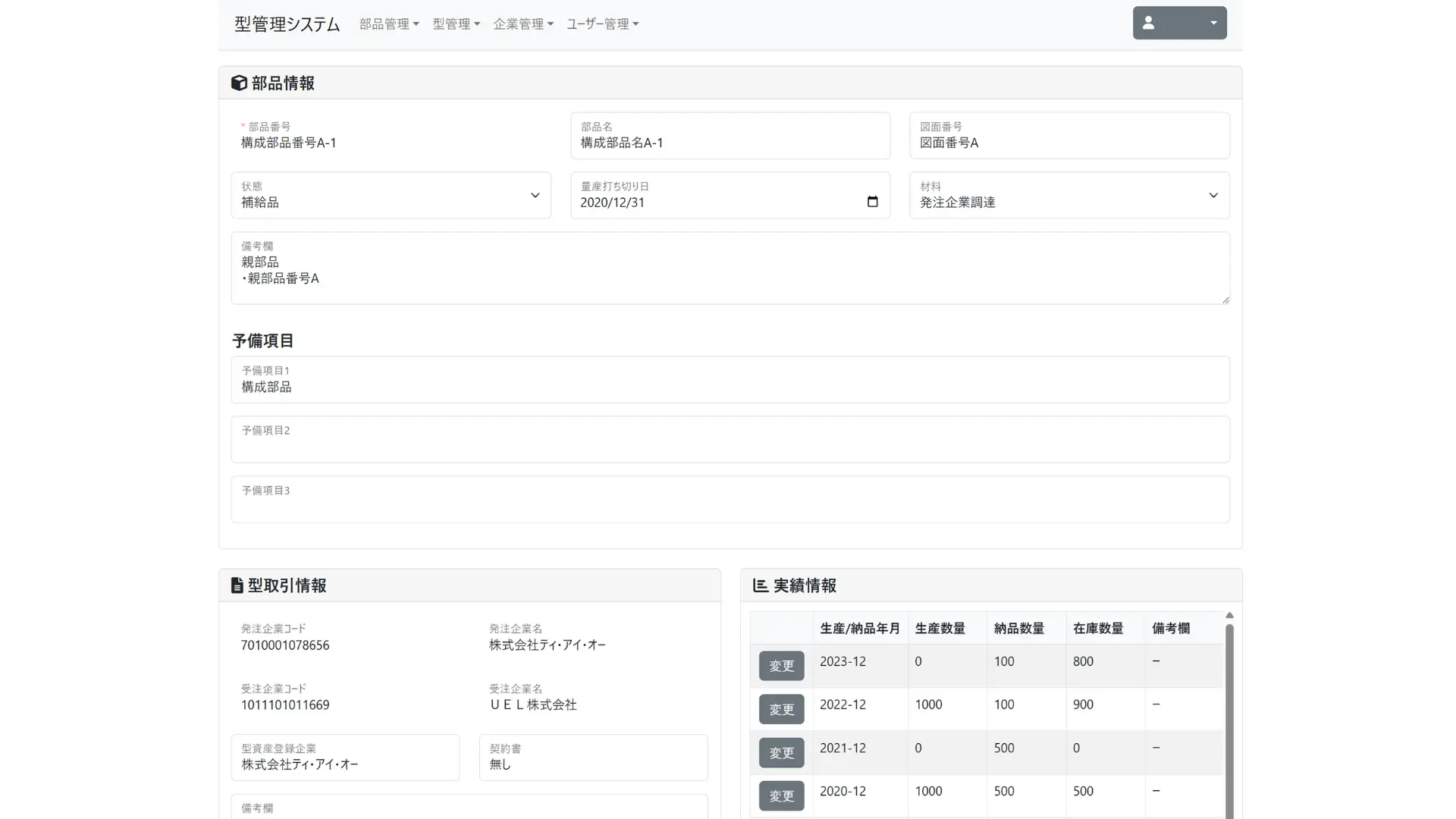Open the ユーザー管理 menu
The height and width of the screenshot is (819, 1456).
coord(602,24)
